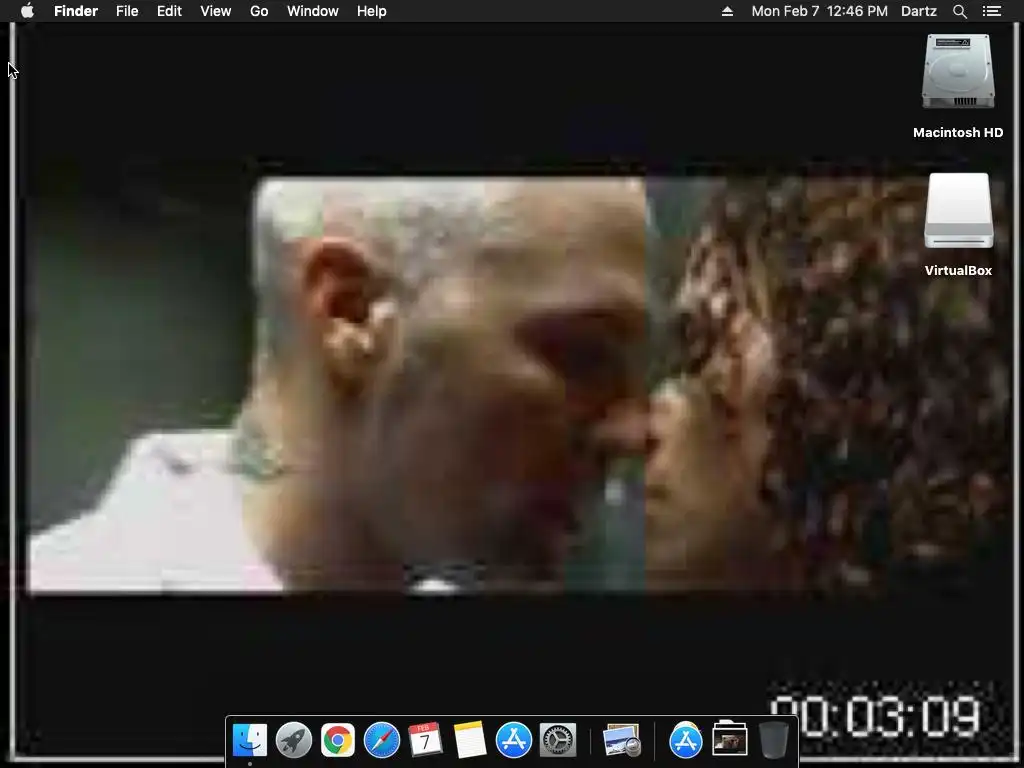Open Finder from the Dock

(x=250, y=740)
